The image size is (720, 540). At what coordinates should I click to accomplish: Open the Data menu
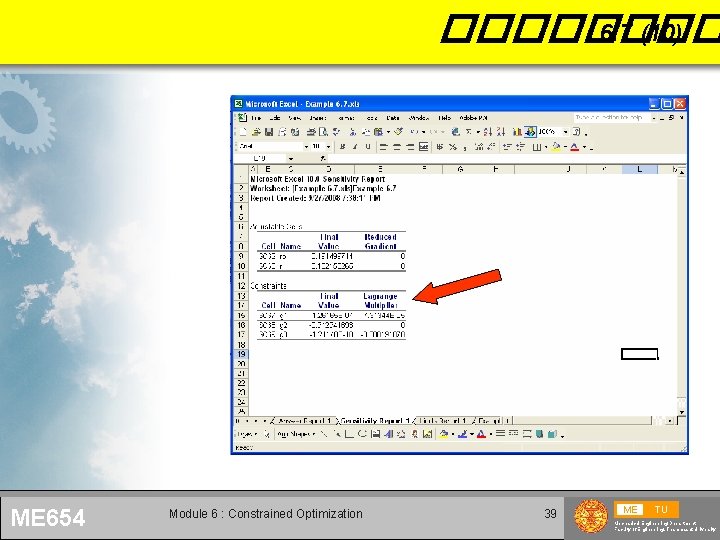[393, 118]
